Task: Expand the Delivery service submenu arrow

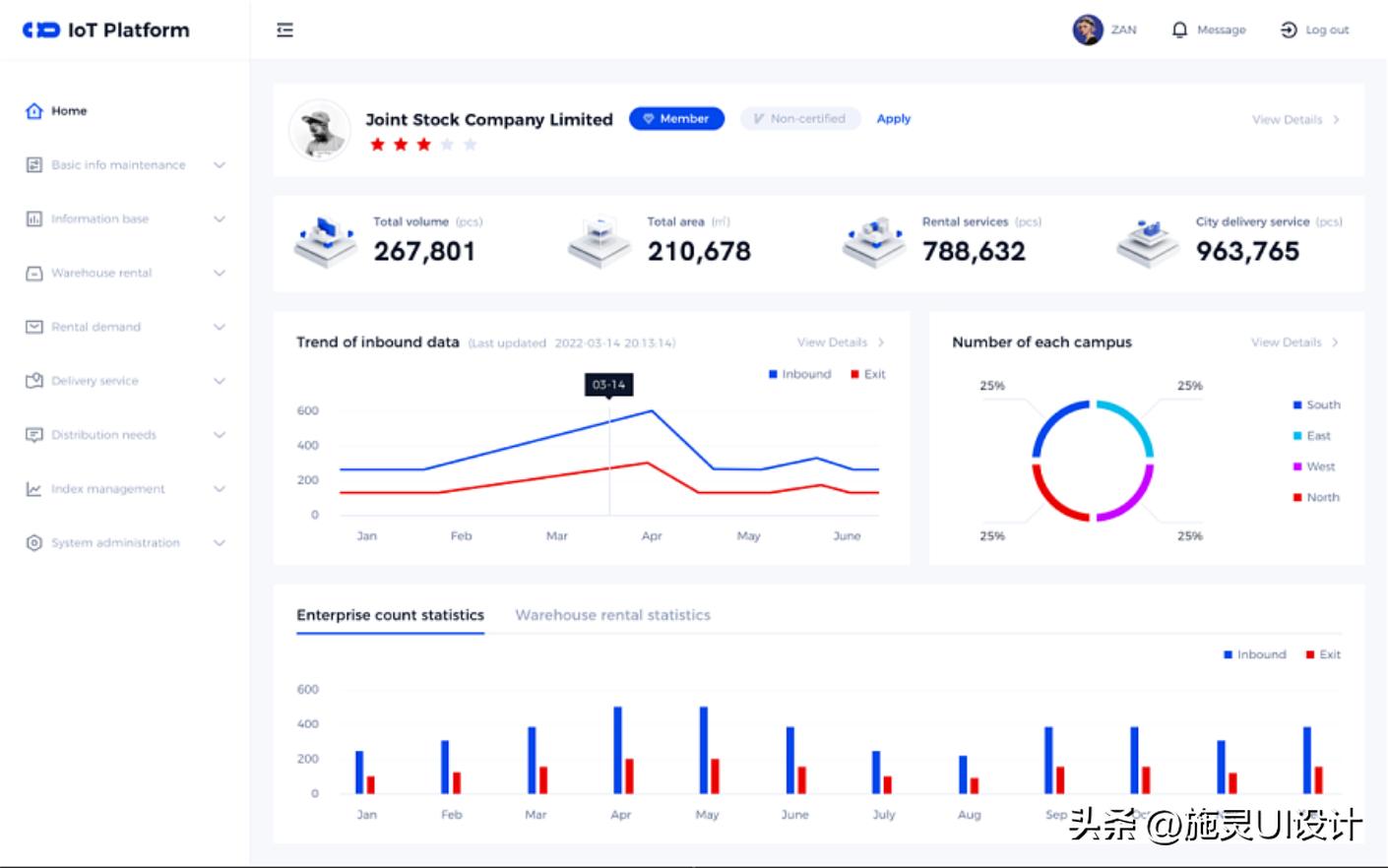Action: click(220, 381)
